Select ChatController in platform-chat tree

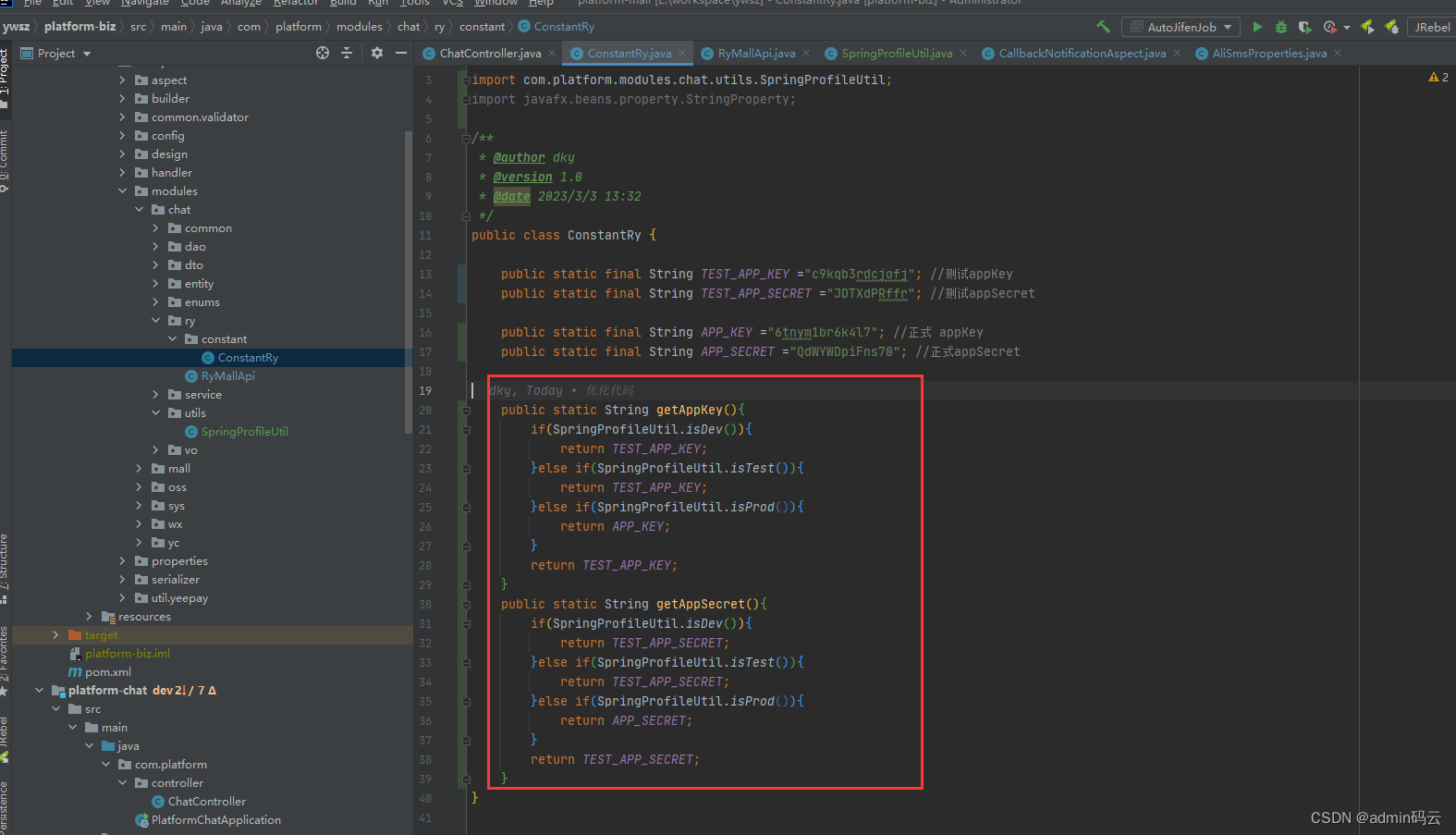[206, 802]
